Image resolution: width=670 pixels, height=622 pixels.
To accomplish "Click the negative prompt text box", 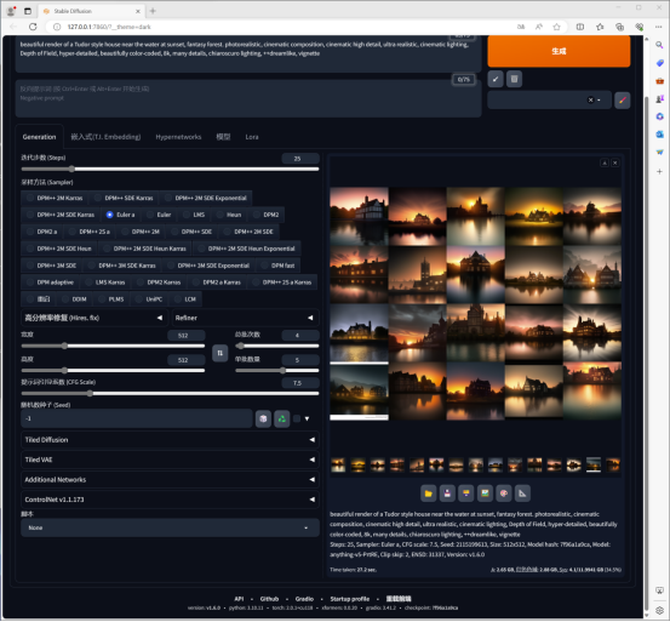I will [248, 98].
